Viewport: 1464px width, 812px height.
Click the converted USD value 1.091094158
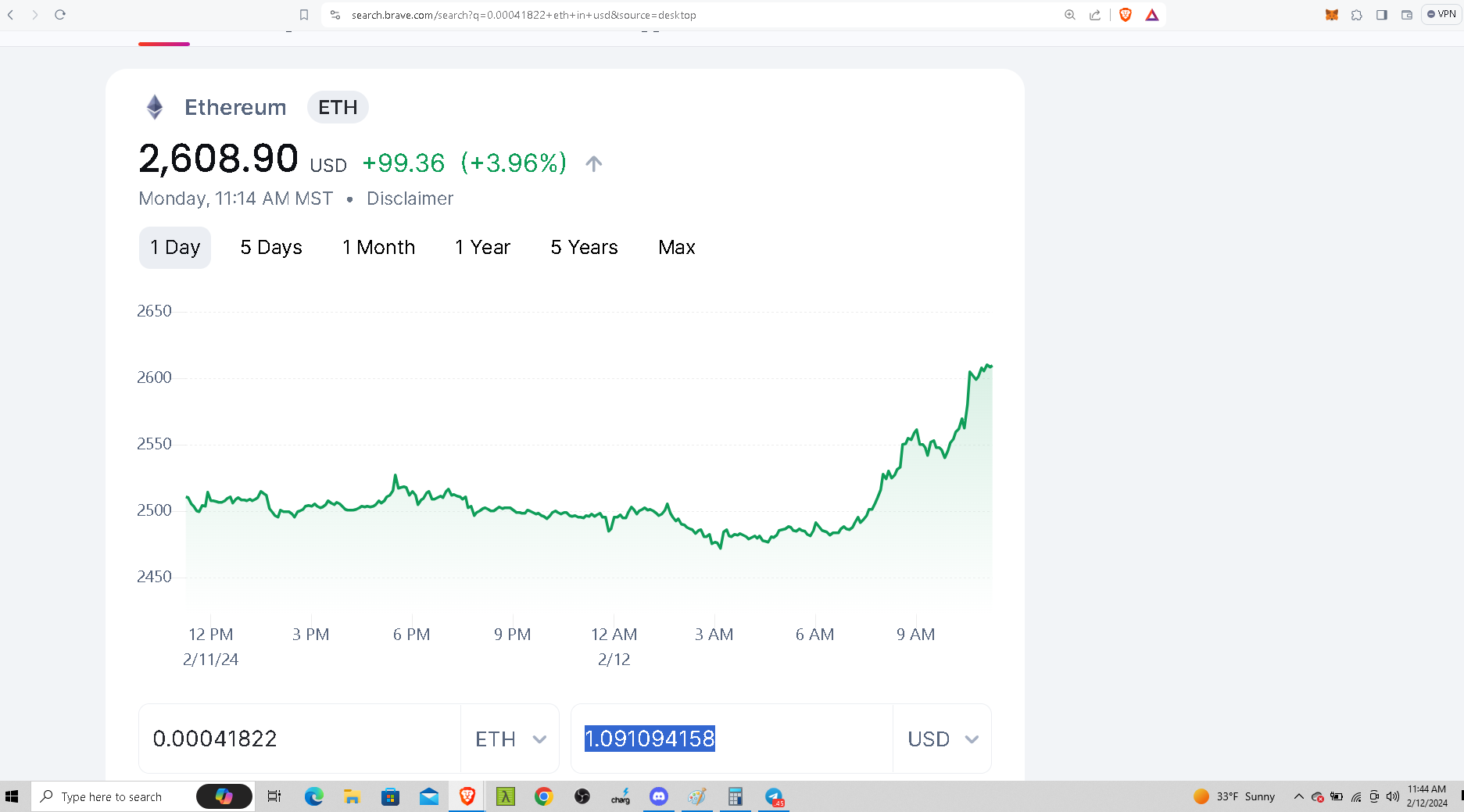[x=650, y=739]
